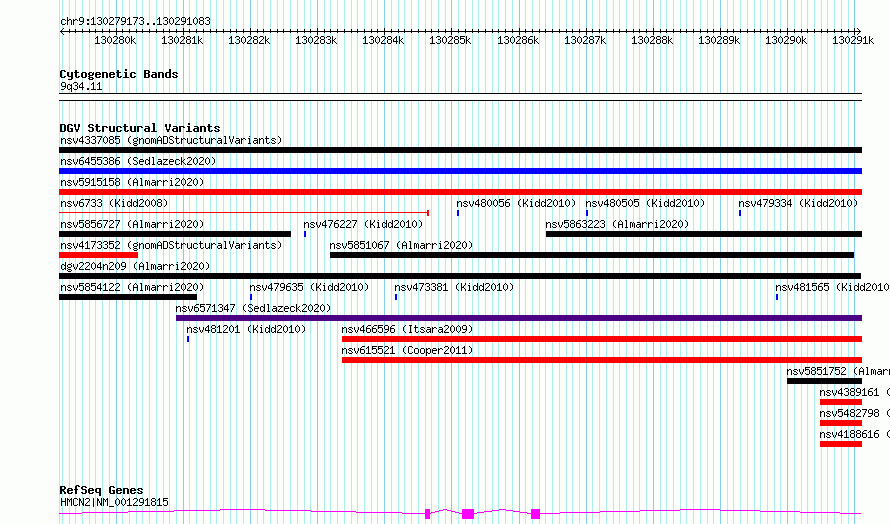Select the black nsv5854122 variant bar
The height and width of the screenshot is (524, 890).
click(x=128, y=297)
